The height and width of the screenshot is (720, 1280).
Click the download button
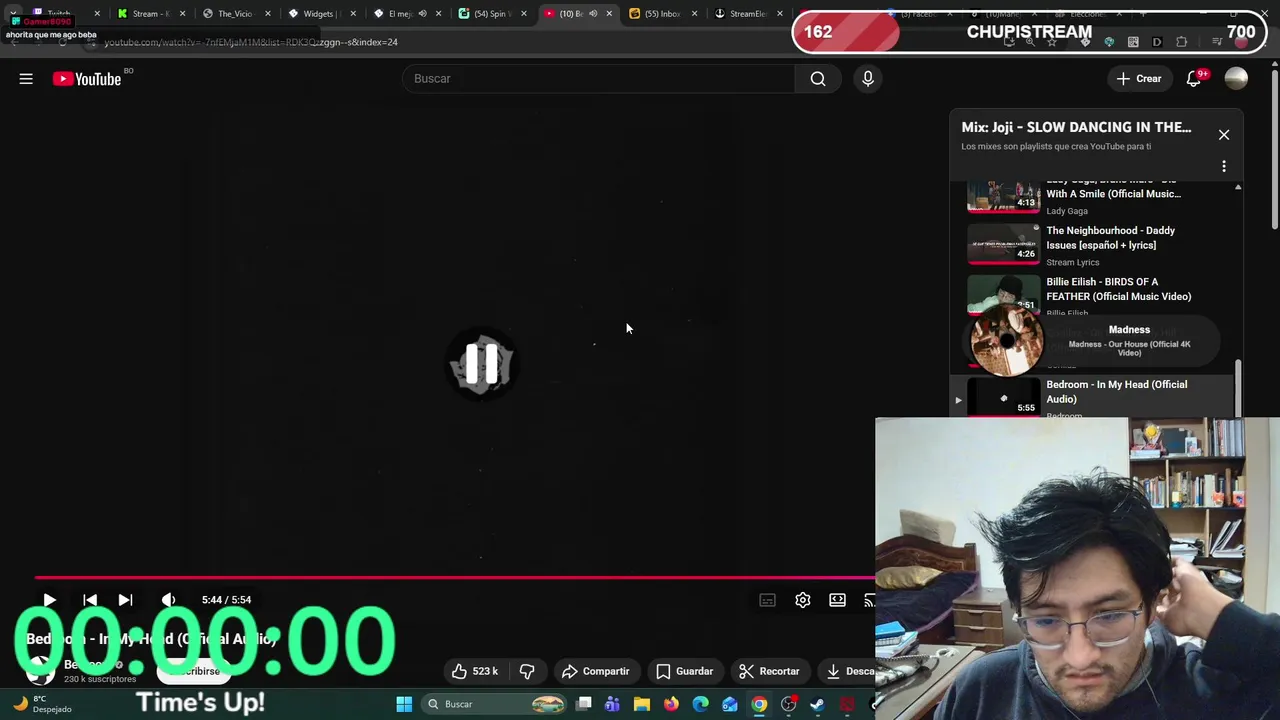[848, 671]
